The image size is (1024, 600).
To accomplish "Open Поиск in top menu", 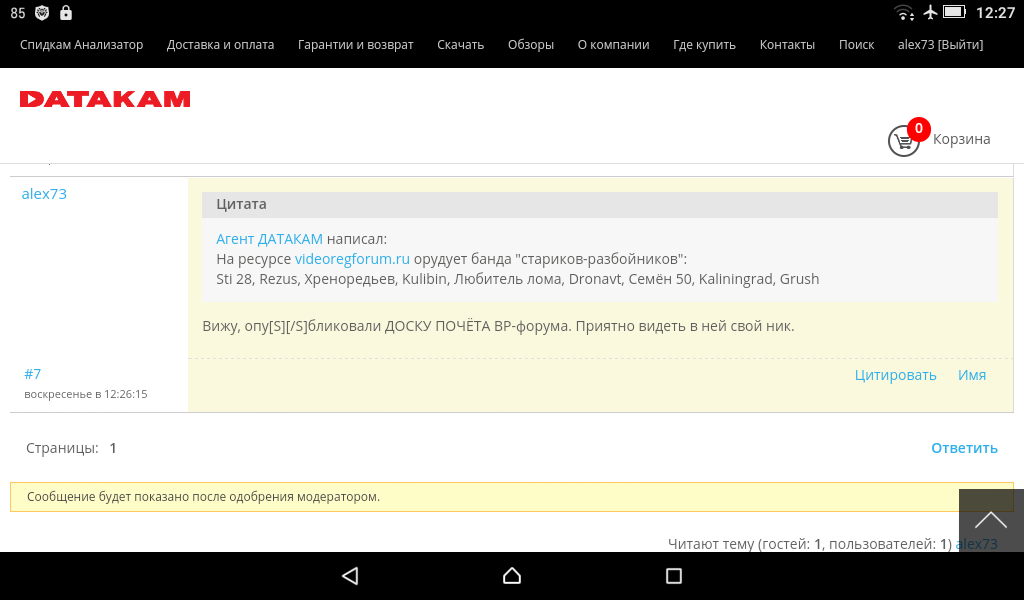I will click(x=856, y=44).
